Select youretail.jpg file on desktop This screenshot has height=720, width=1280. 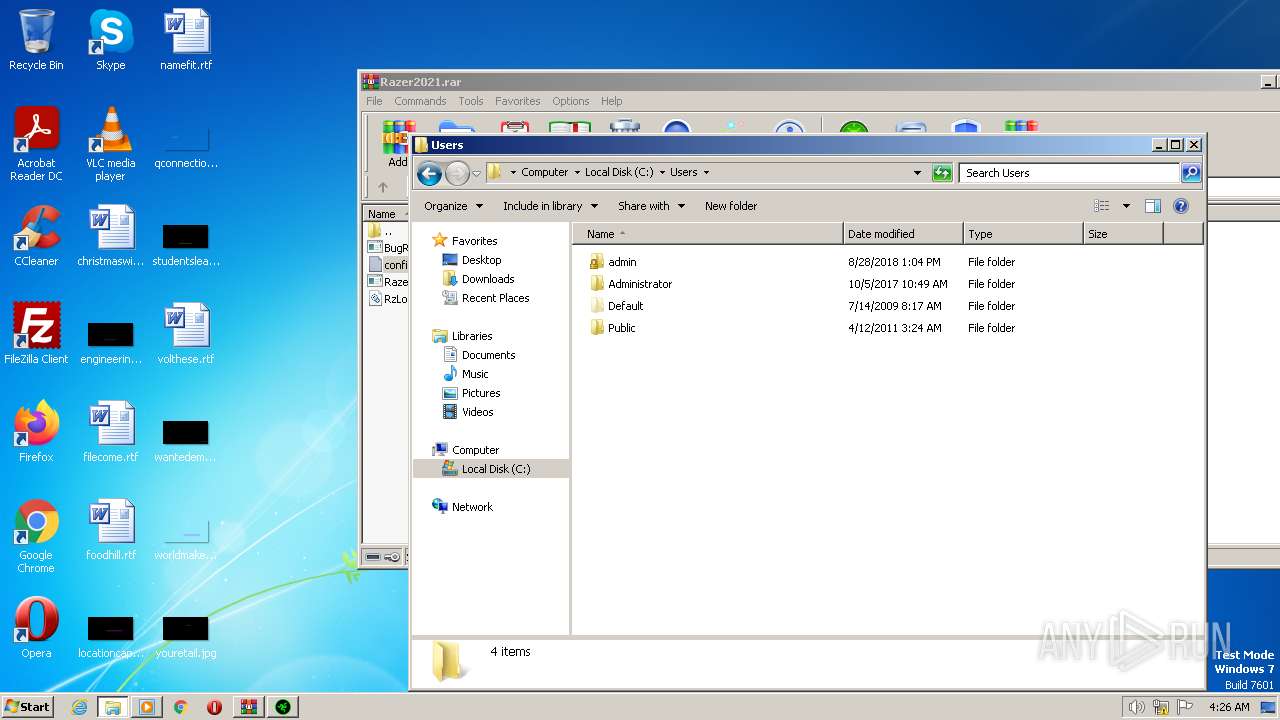186,637
